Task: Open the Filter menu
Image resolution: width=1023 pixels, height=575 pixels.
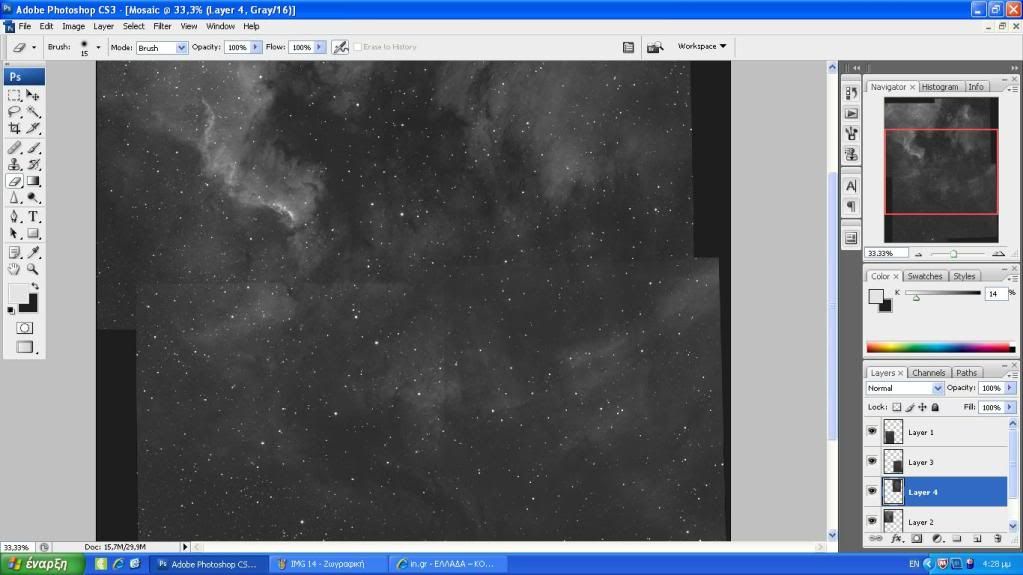Action: 162,26
